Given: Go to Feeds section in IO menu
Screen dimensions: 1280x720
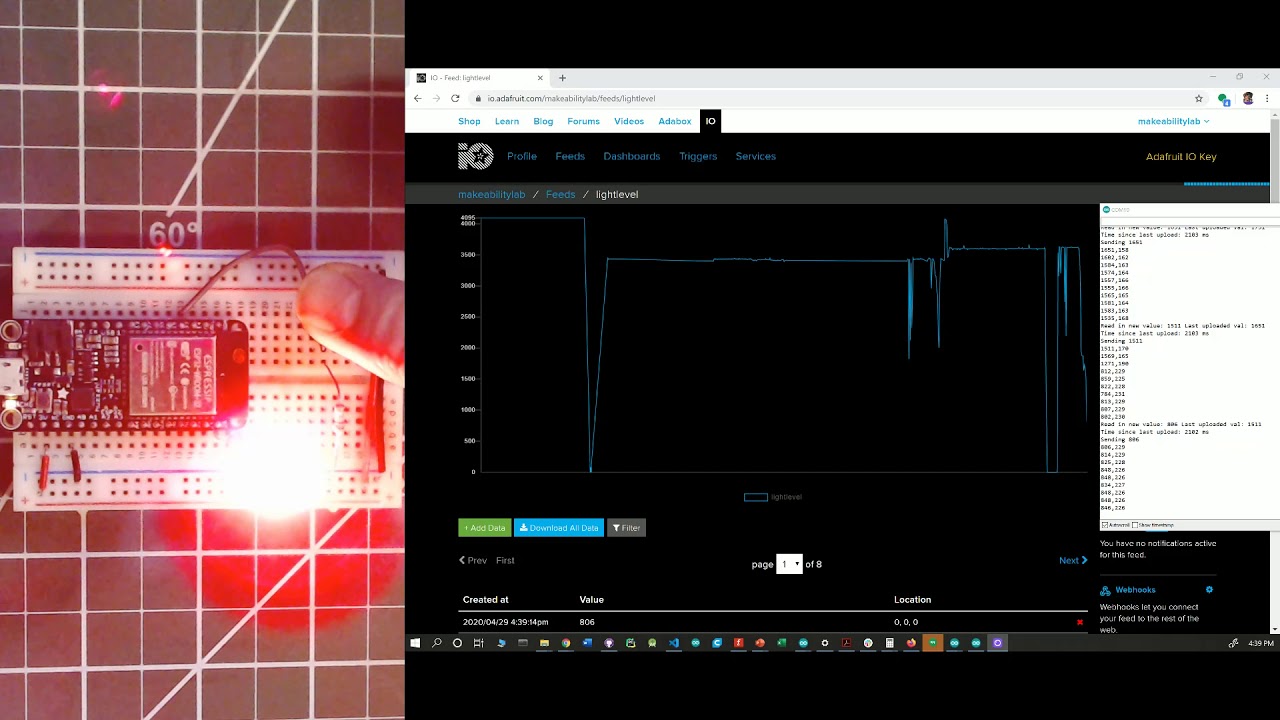Looking at the screenshot, I should [570, 156].
